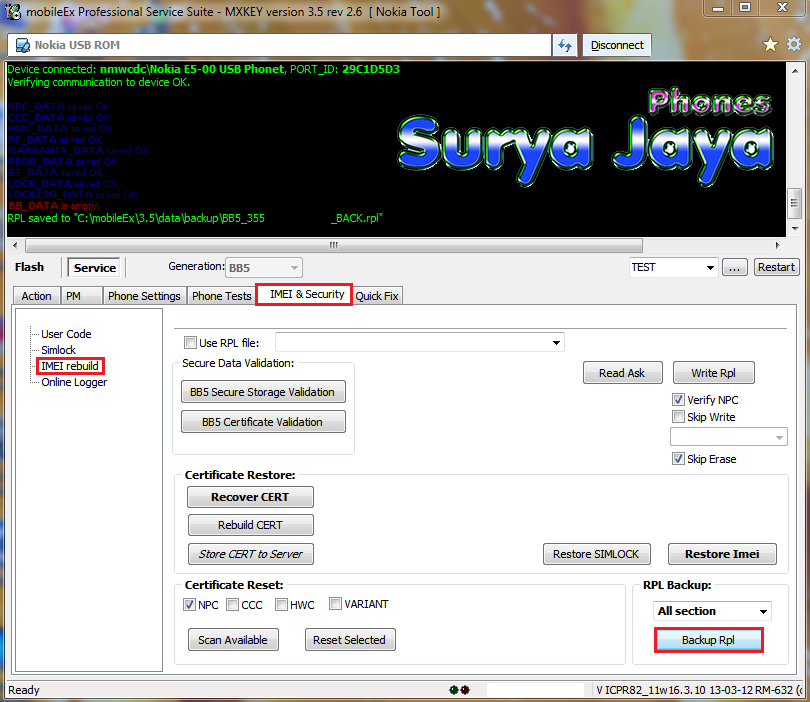Click the log scroll-right arrow
The height and width of the screenshot is (702, 810).
[x=778, y=245]
